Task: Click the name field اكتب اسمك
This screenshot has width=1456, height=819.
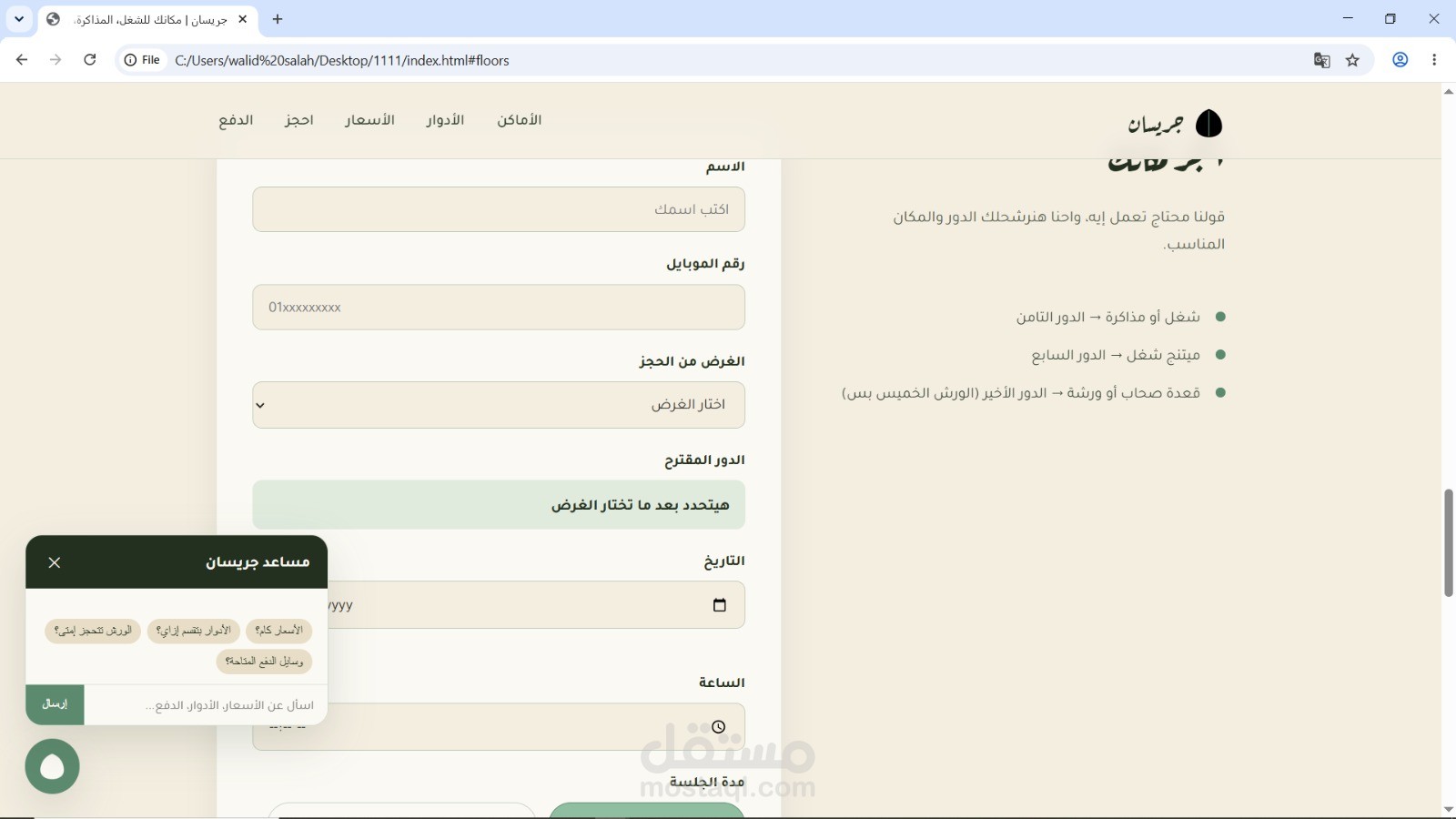Action: click(x=499, y=209)
